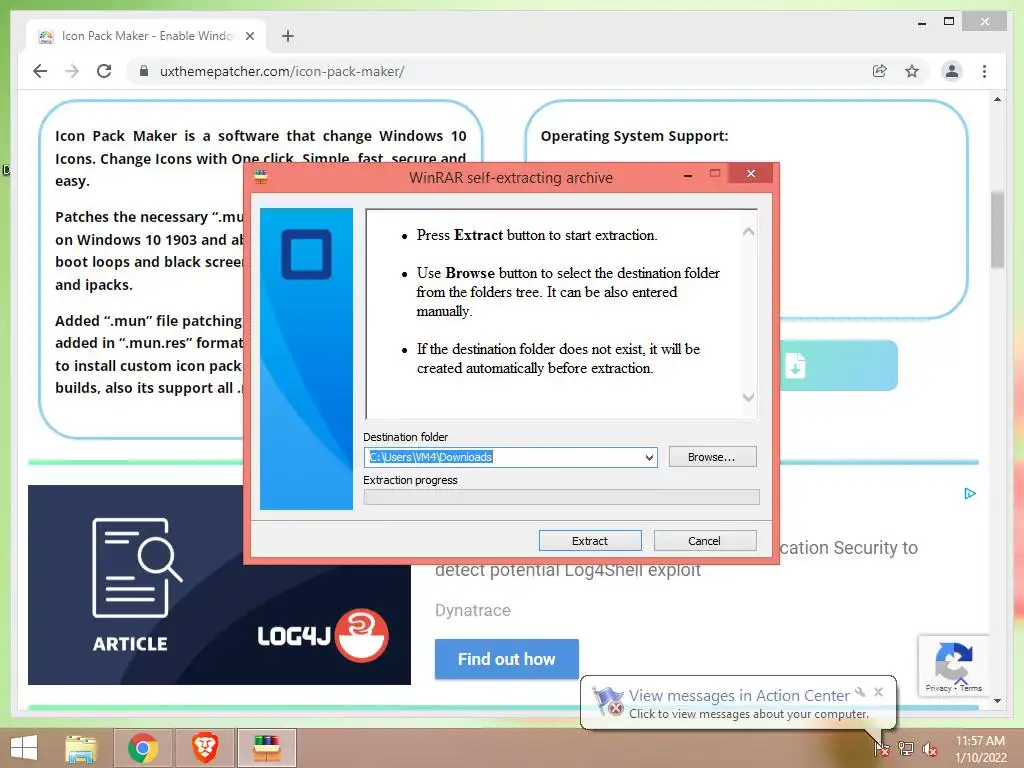Open File Explorer from taskbar

[x=81, y=748]
